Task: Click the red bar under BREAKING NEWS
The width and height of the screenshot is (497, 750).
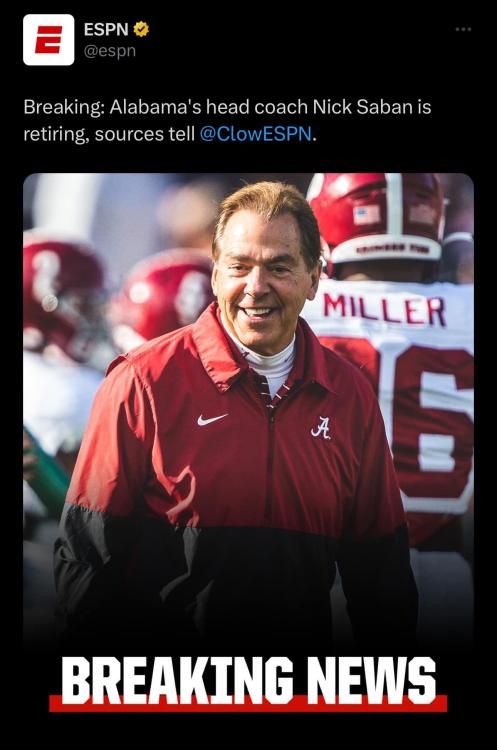Action: coord(248,703)
